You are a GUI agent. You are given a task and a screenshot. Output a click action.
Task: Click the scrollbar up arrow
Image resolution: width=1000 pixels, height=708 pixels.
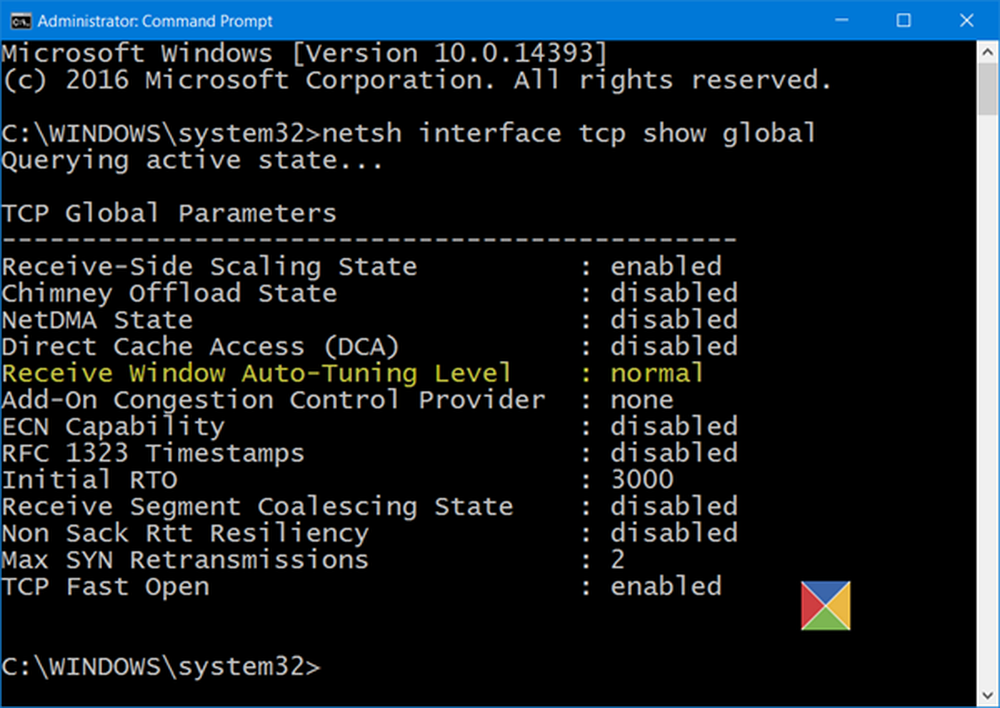987,50
